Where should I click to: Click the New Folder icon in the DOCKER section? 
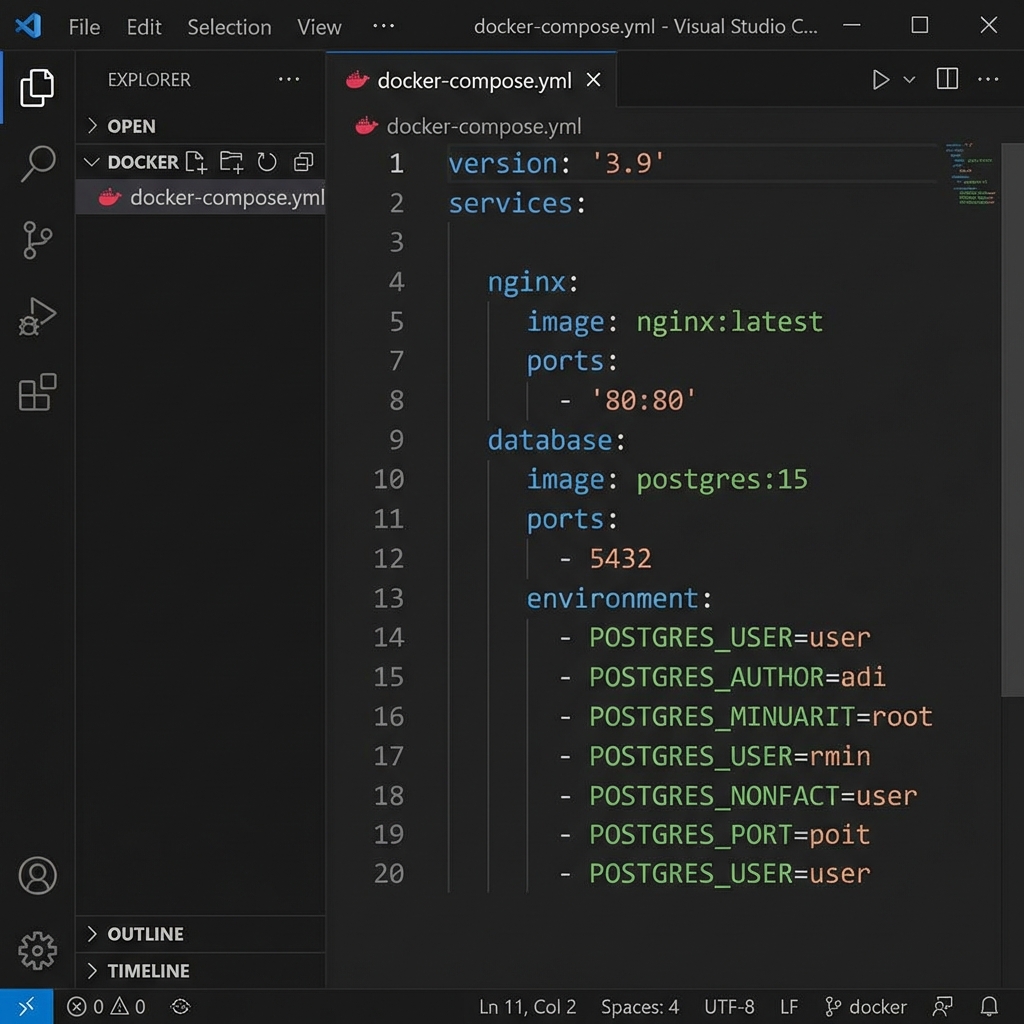point(231,161)
